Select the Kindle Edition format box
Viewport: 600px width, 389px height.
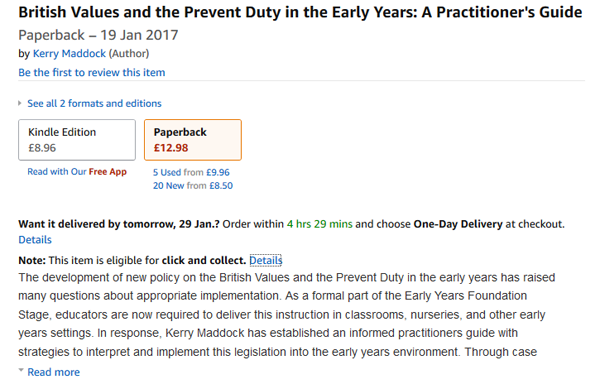[77, 140]
